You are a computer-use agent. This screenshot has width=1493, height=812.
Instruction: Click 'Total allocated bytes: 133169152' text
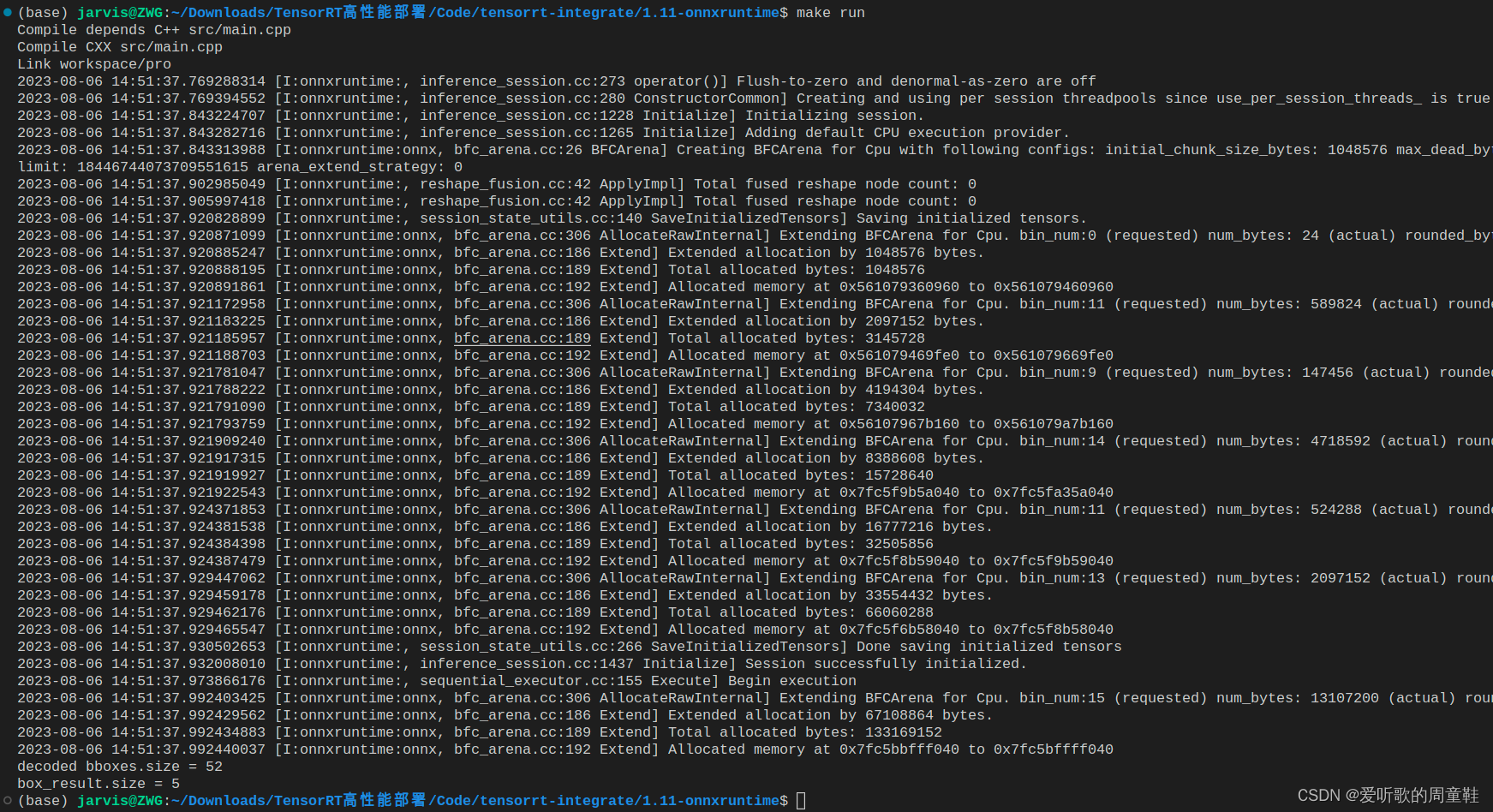pyautogui.click(x=805, y=732)
